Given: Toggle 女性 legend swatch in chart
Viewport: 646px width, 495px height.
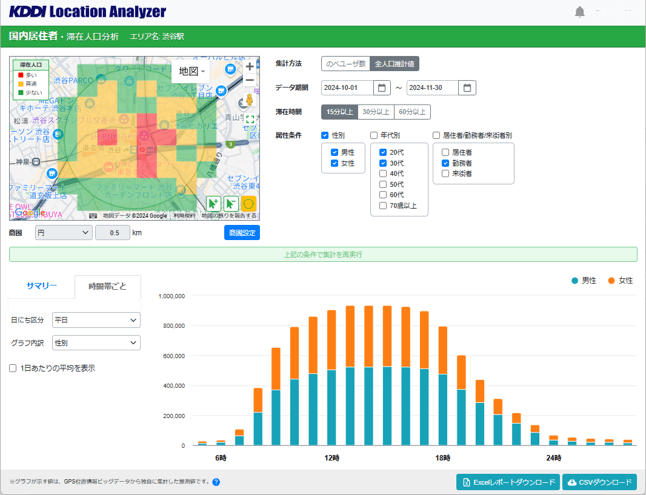Looking at the screenshot, I should [611, 281].
